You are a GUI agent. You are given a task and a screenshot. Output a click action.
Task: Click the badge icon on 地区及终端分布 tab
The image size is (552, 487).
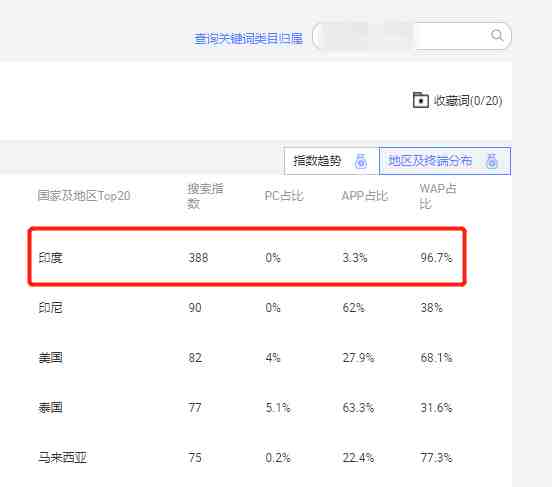coord(492,161)
